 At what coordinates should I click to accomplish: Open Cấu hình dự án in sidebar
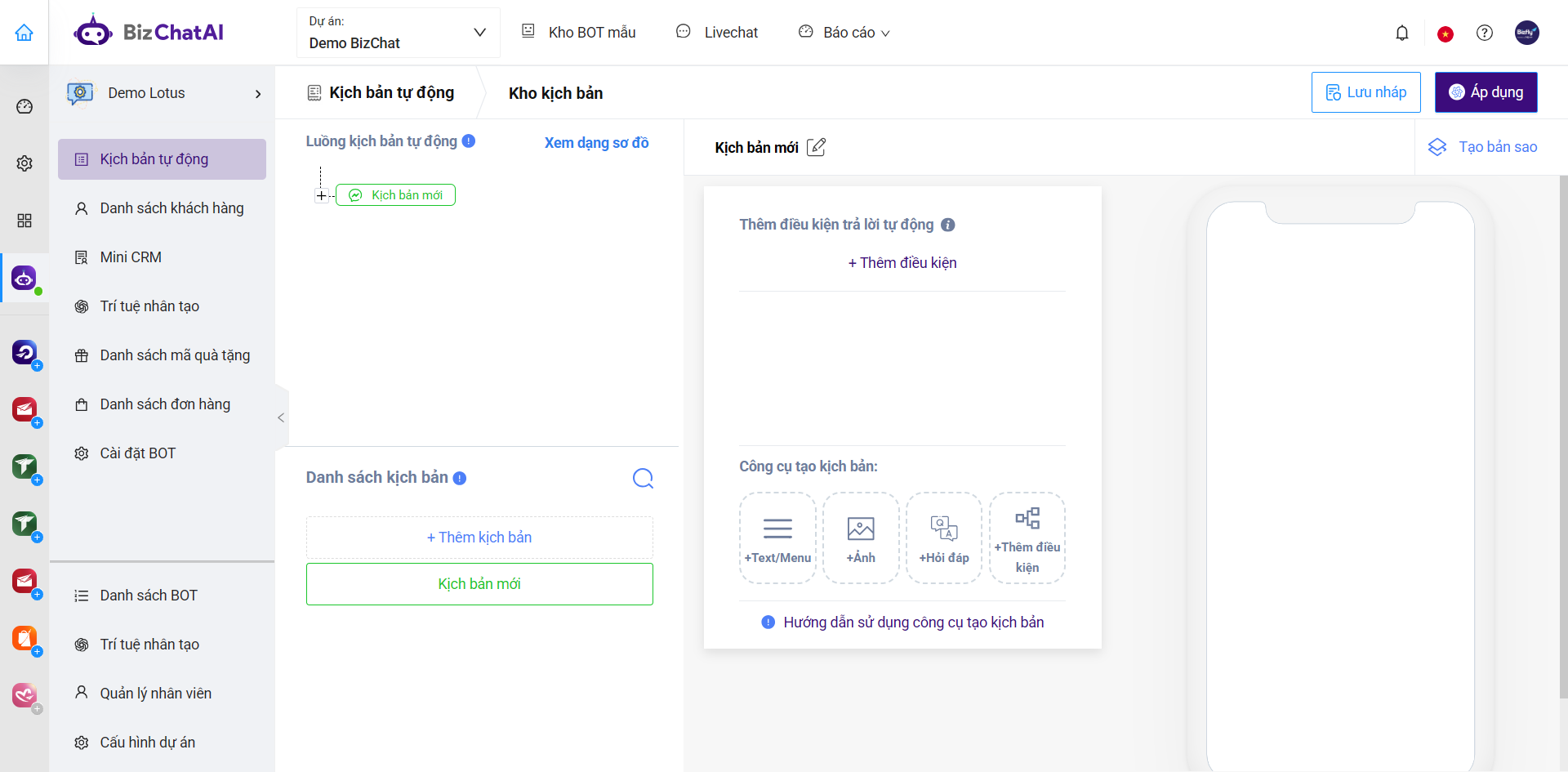click(162, 743)
